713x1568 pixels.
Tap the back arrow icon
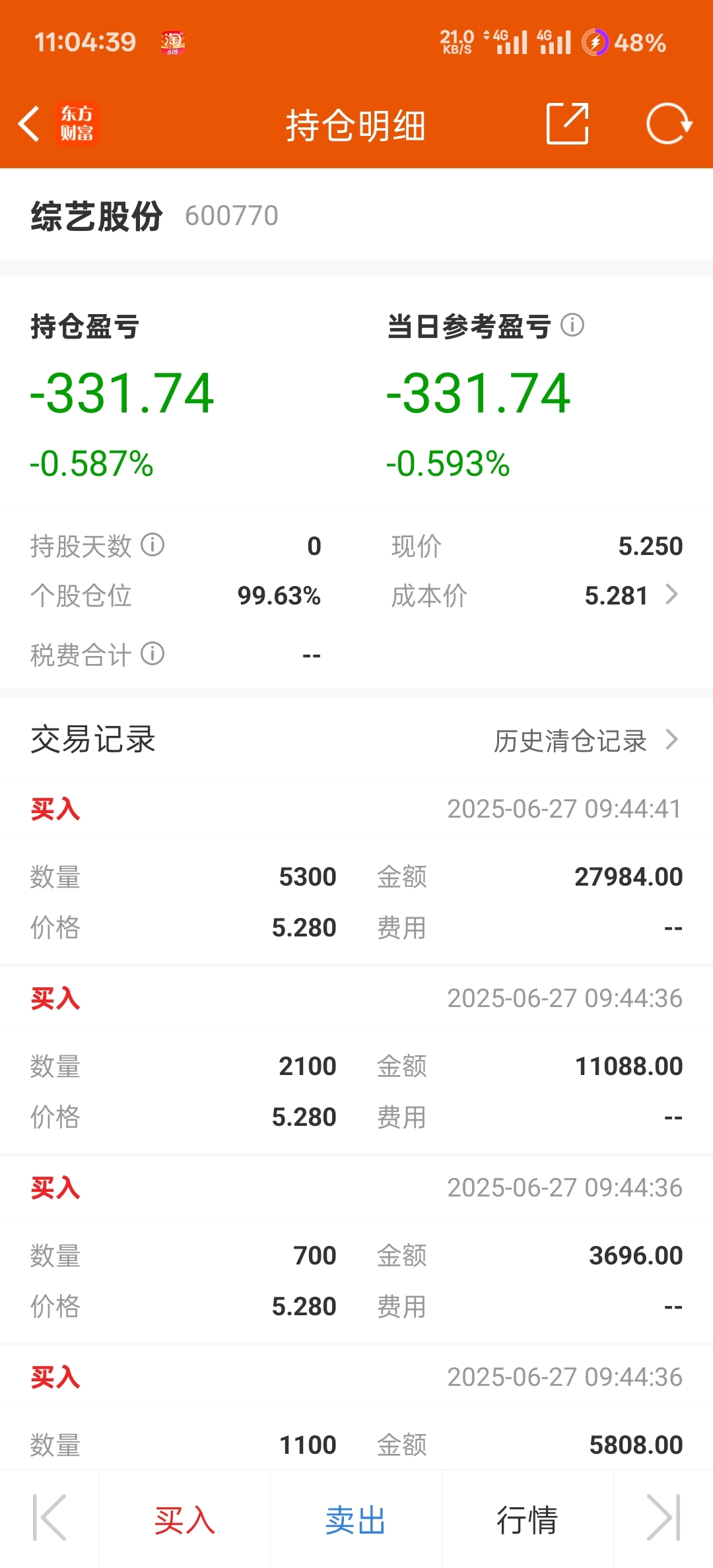tap(29, 123)
